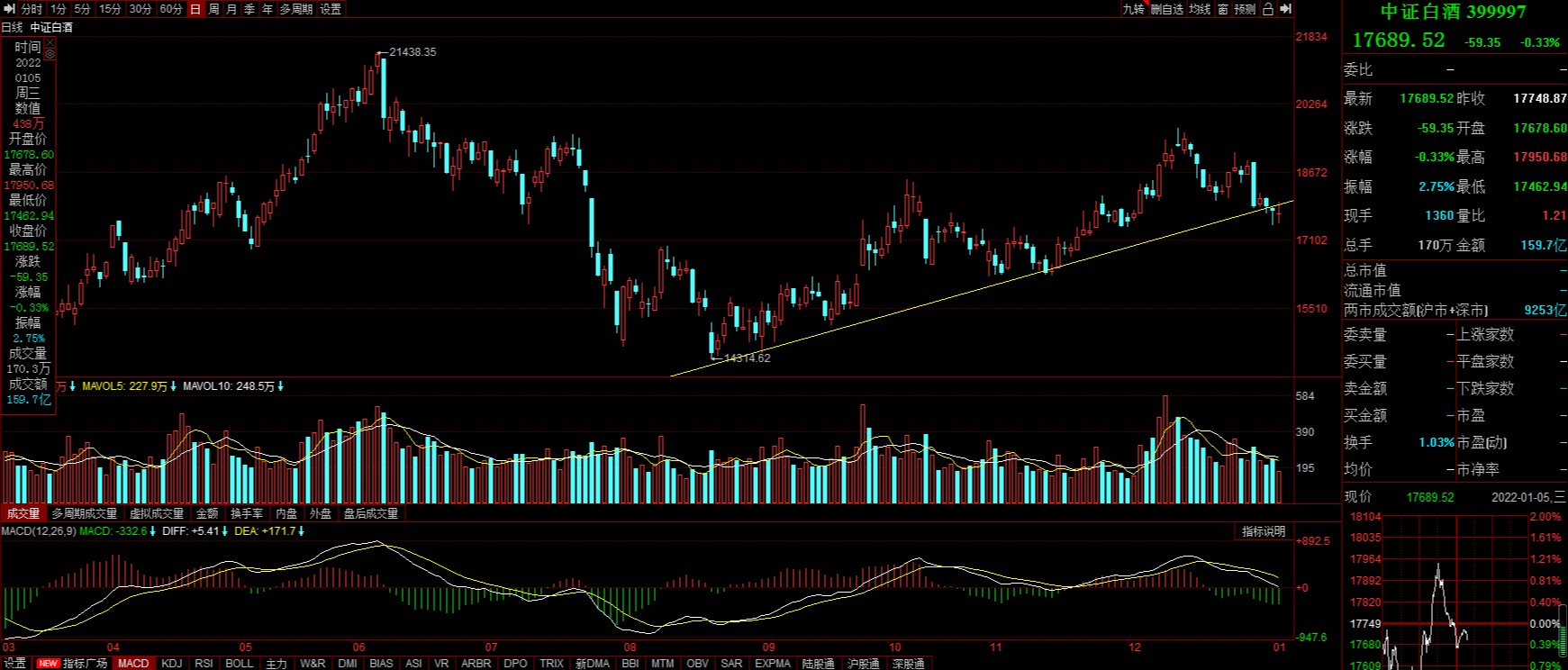Open info panel gear settings icon
The width and height of the screenshot is (1568, 670).
pyautogui.click(x=50, y=54)
